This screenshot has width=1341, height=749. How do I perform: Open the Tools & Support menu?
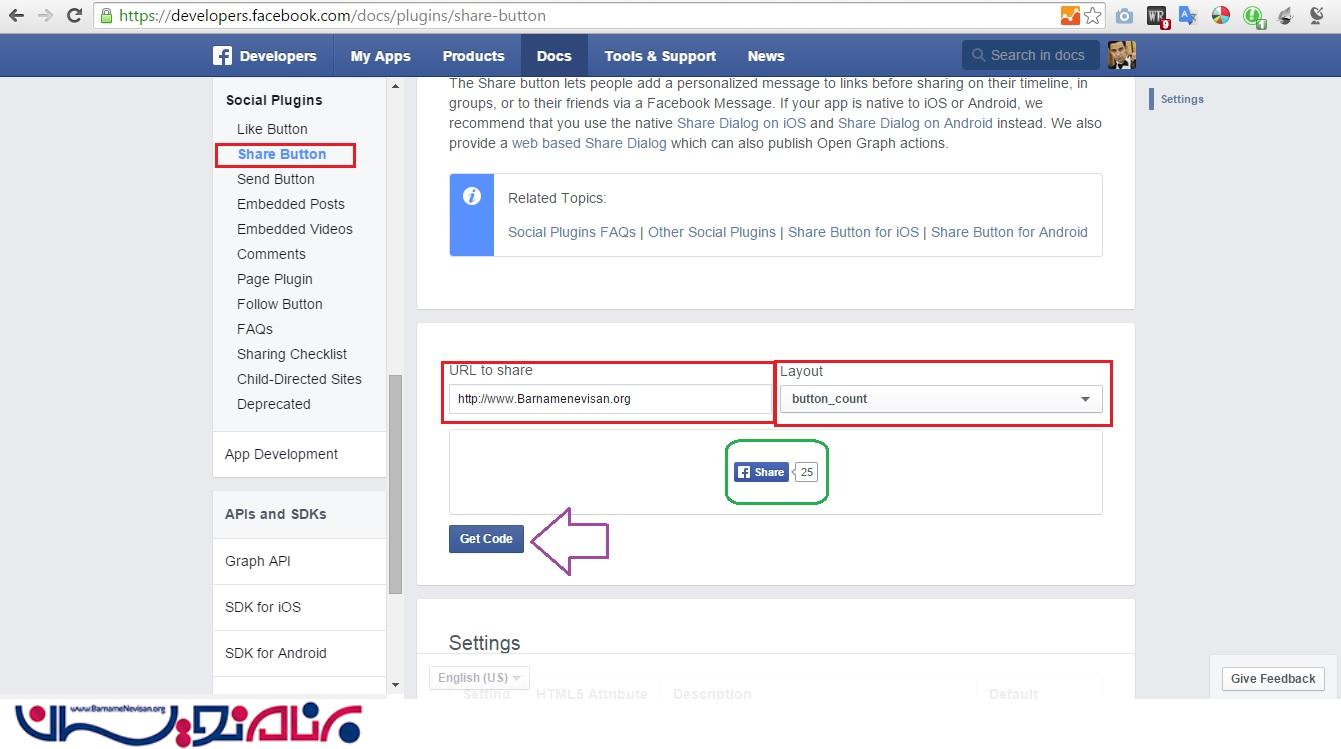coord(660,56)
